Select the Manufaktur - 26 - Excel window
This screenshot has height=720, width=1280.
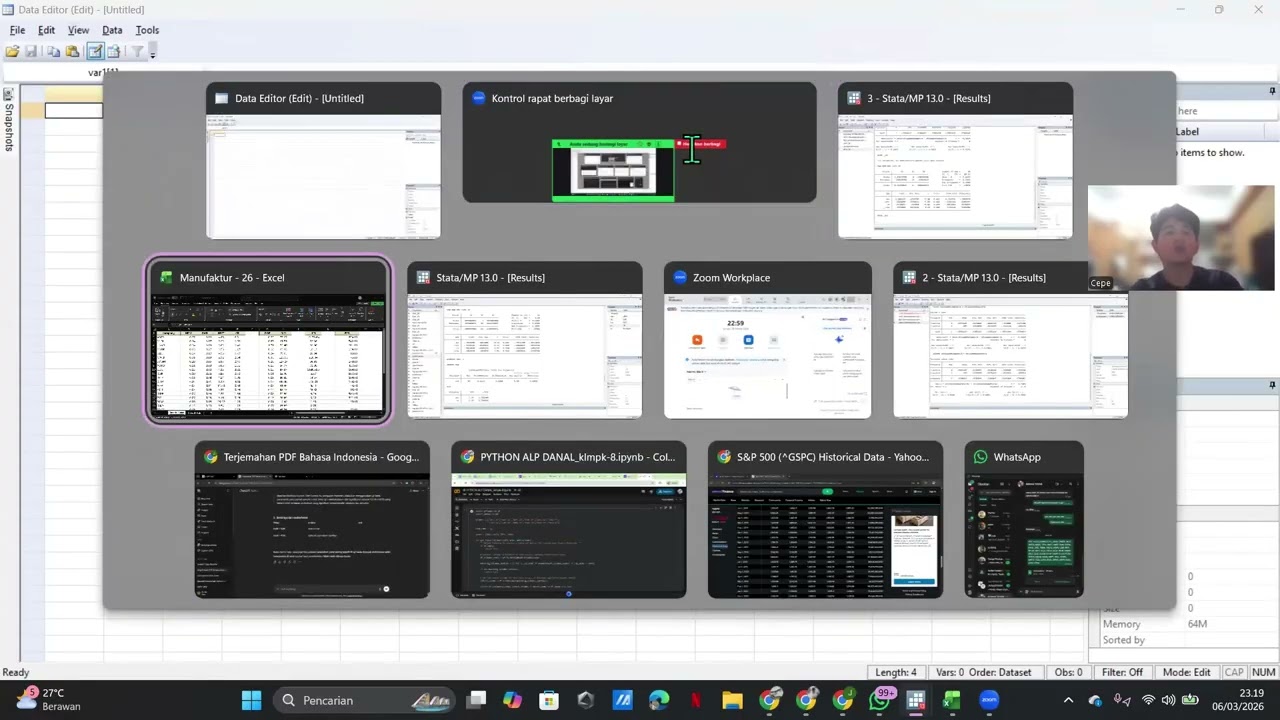tap(268, 340)
